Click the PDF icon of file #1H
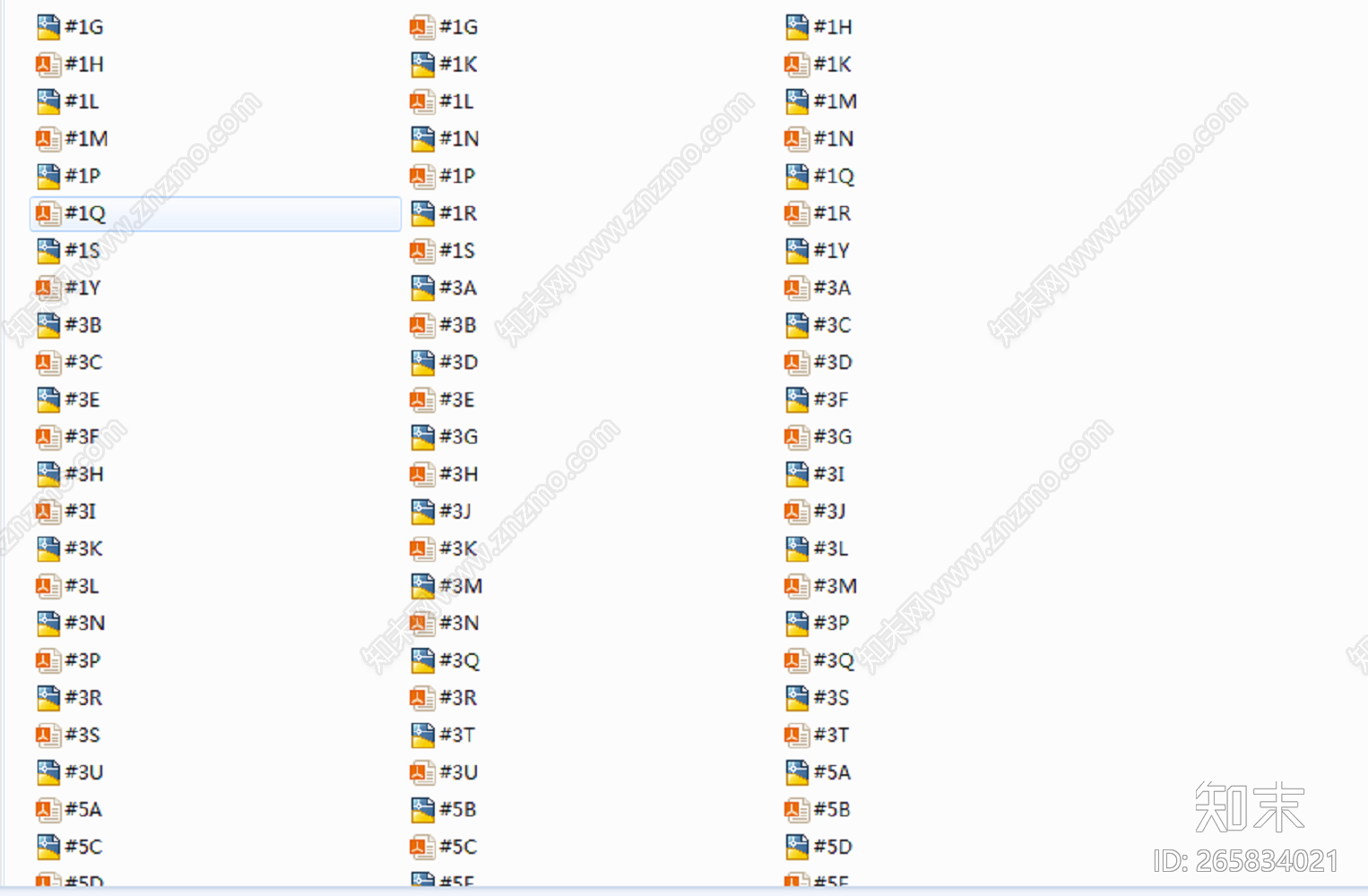This screenshot has height=896, width=1368. pos(48,65)
